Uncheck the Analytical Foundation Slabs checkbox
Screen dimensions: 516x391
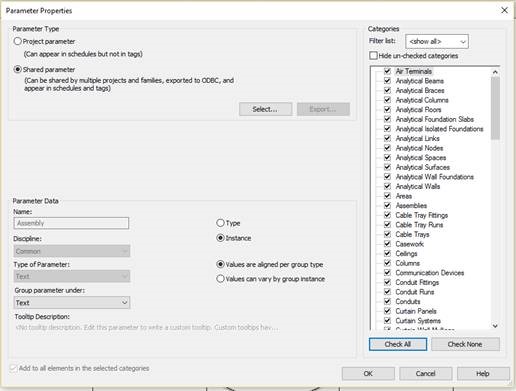387,119
